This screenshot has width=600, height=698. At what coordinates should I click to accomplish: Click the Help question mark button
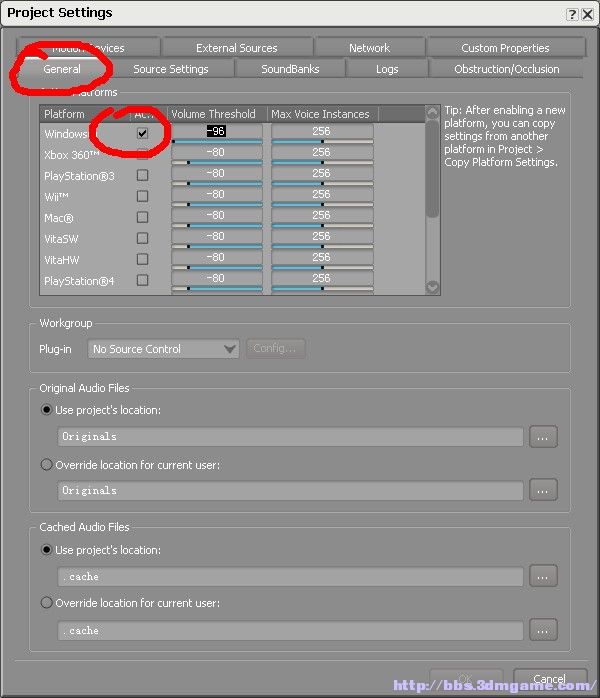tap(572, 14)
